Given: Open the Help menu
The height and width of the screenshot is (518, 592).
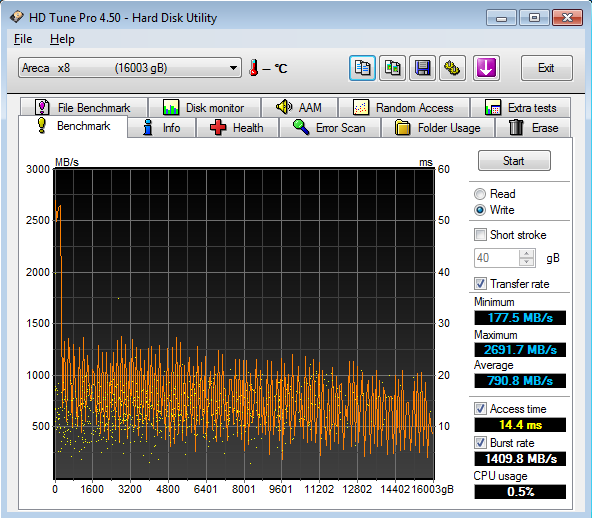Looking at the screenshot, I should point(62,39).
